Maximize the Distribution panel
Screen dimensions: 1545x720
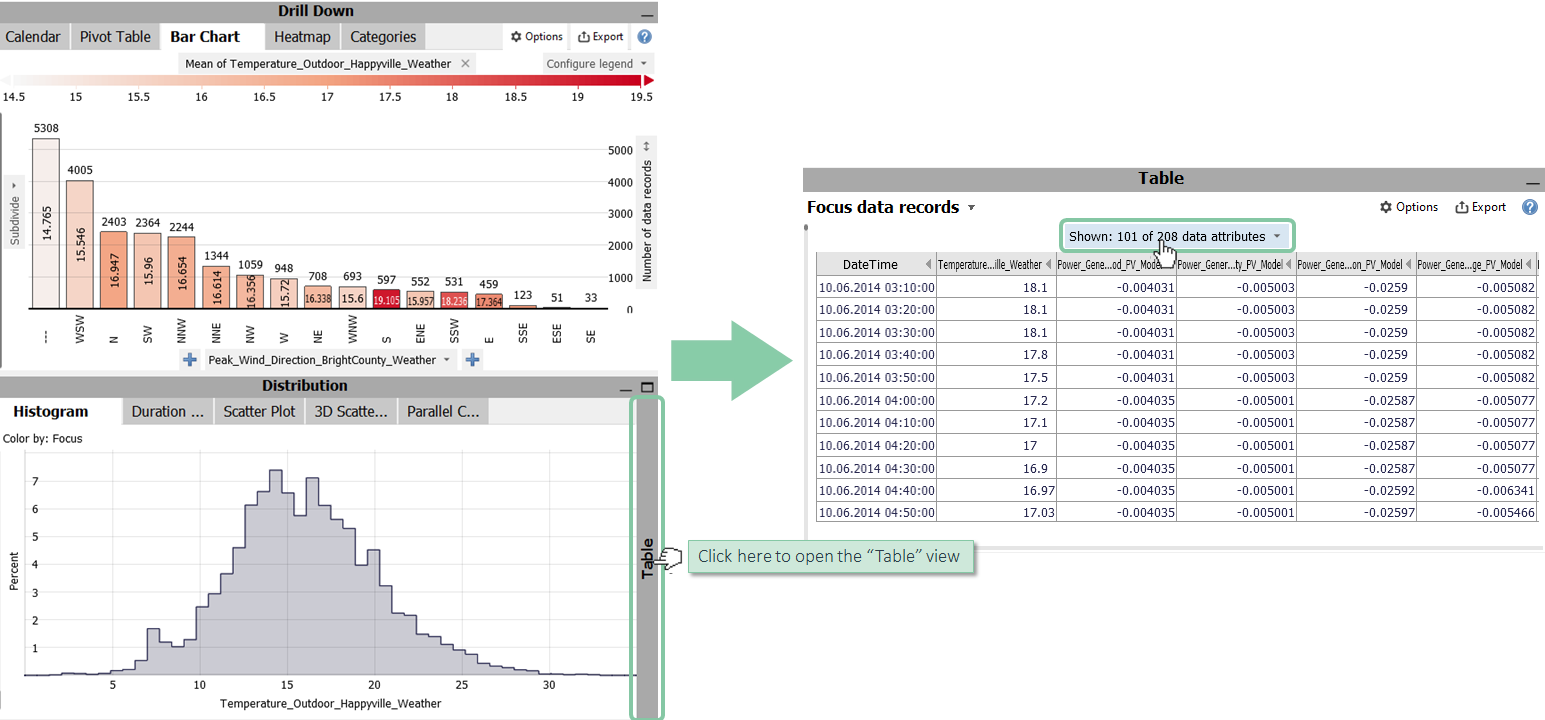point(646,388)
